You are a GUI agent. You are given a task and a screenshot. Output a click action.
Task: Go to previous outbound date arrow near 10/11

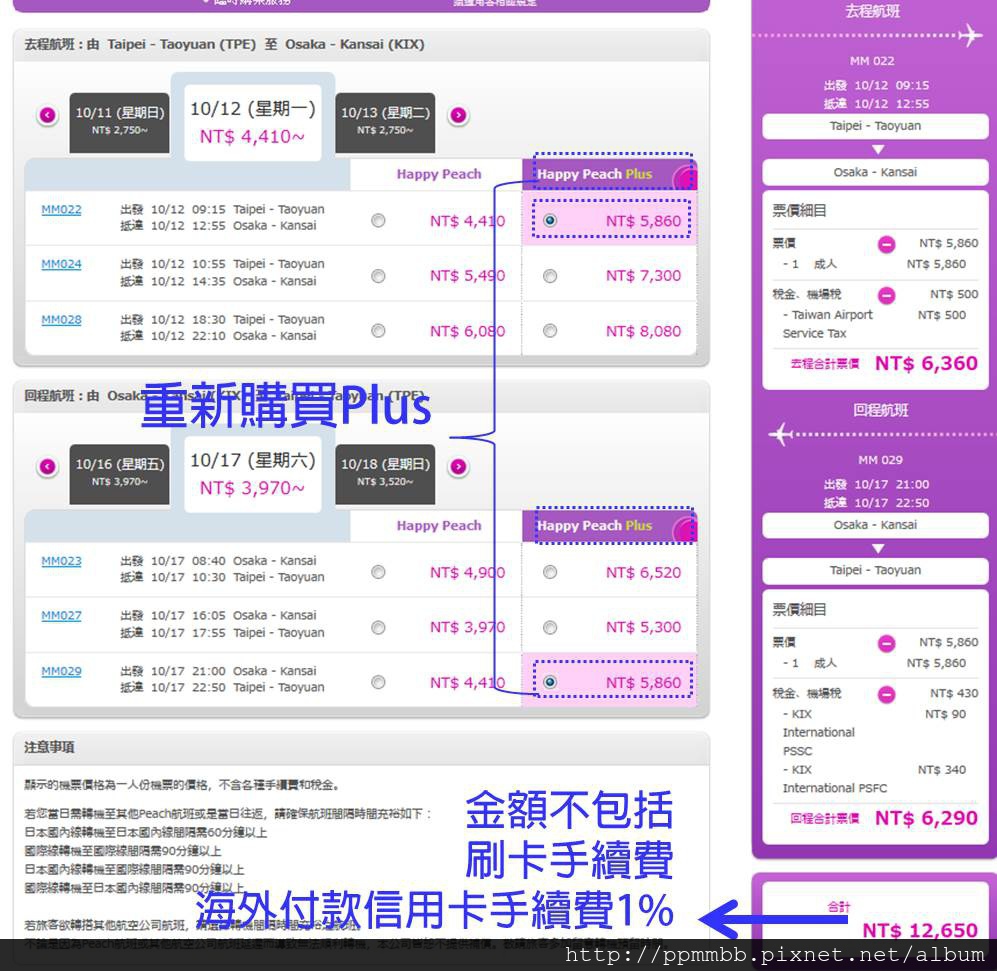[48, 115]
